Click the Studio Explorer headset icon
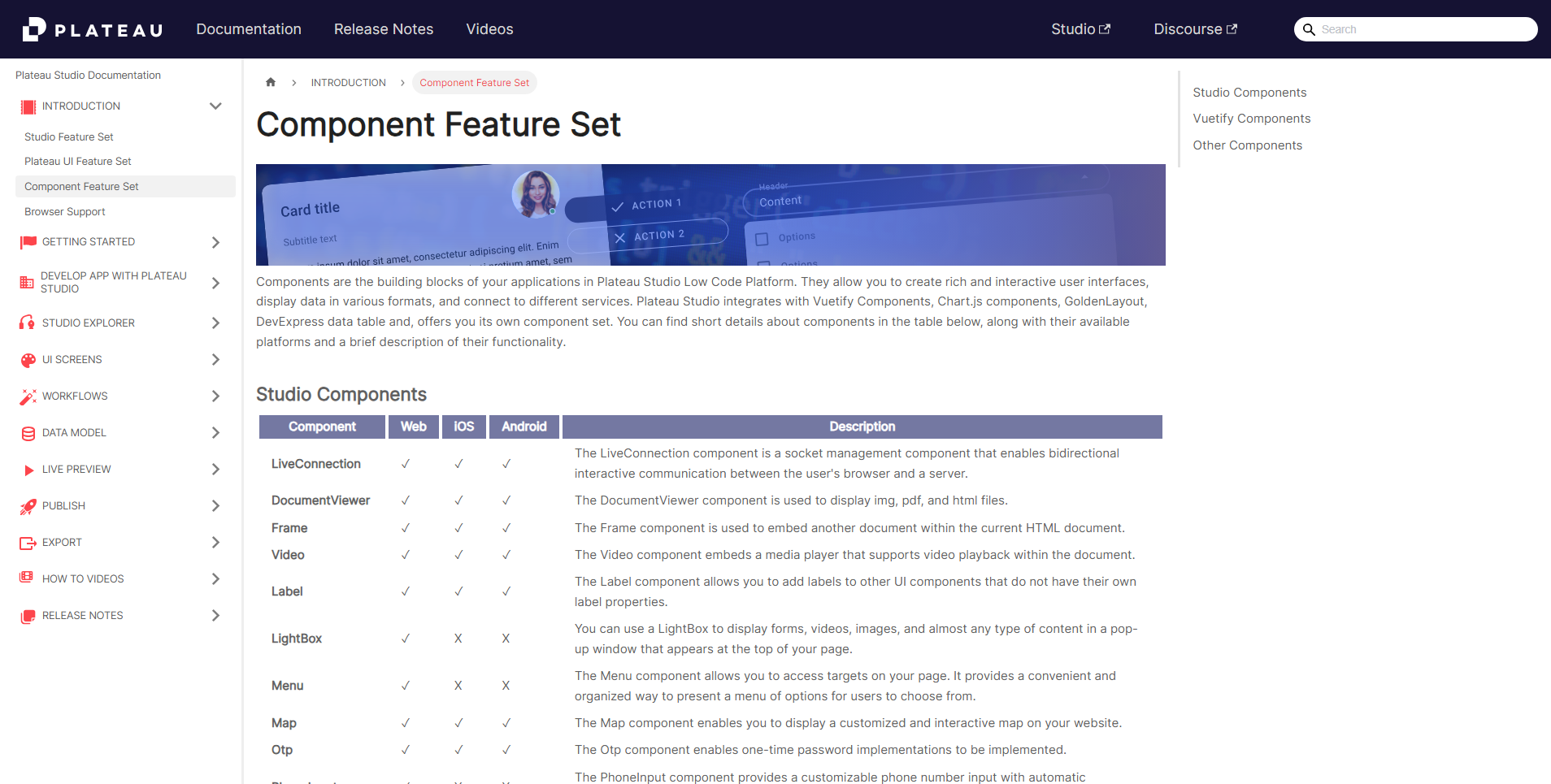Image resolution: width=1551 pixels, height=784 pixels. [x=28, y=323]
